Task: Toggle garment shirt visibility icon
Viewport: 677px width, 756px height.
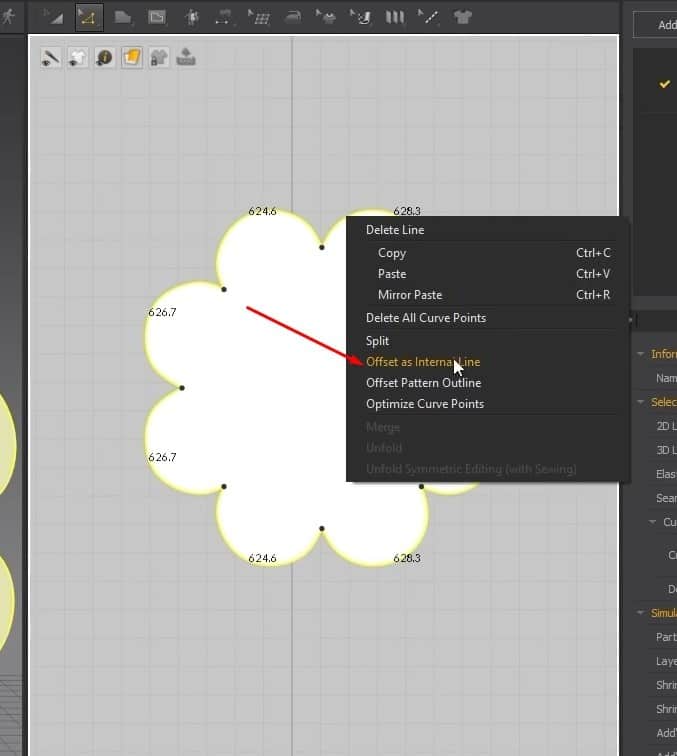Action: (x=77, y=58)
